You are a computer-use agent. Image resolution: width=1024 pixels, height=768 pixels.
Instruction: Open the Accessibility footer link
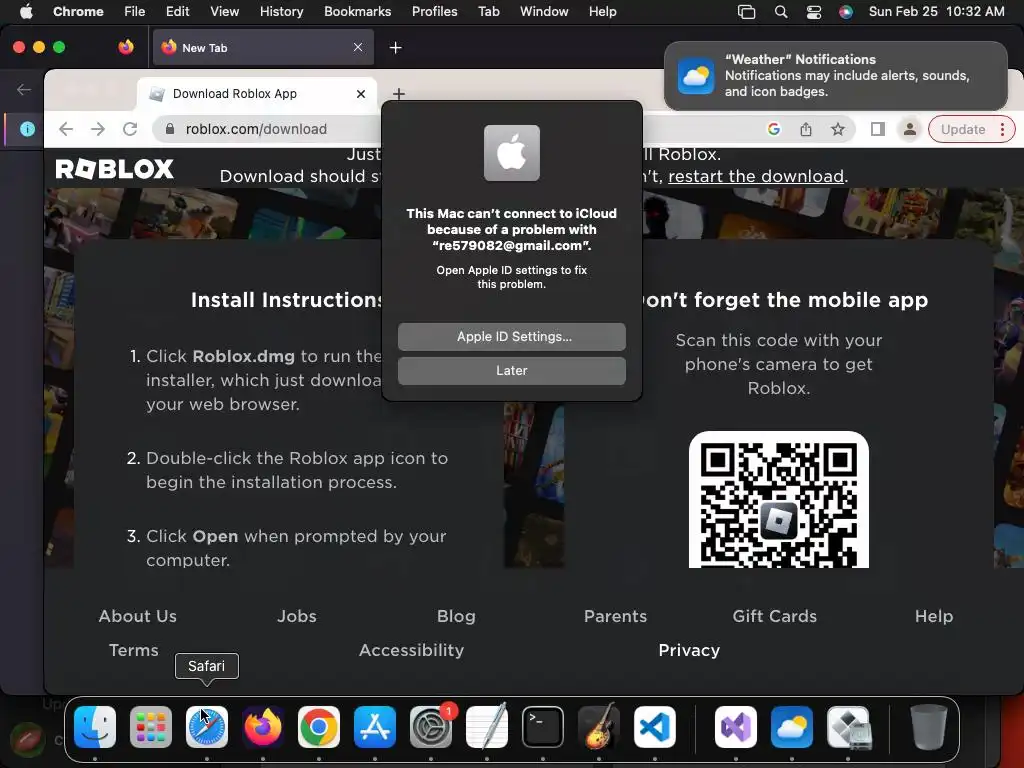click(x=411, y=650)
